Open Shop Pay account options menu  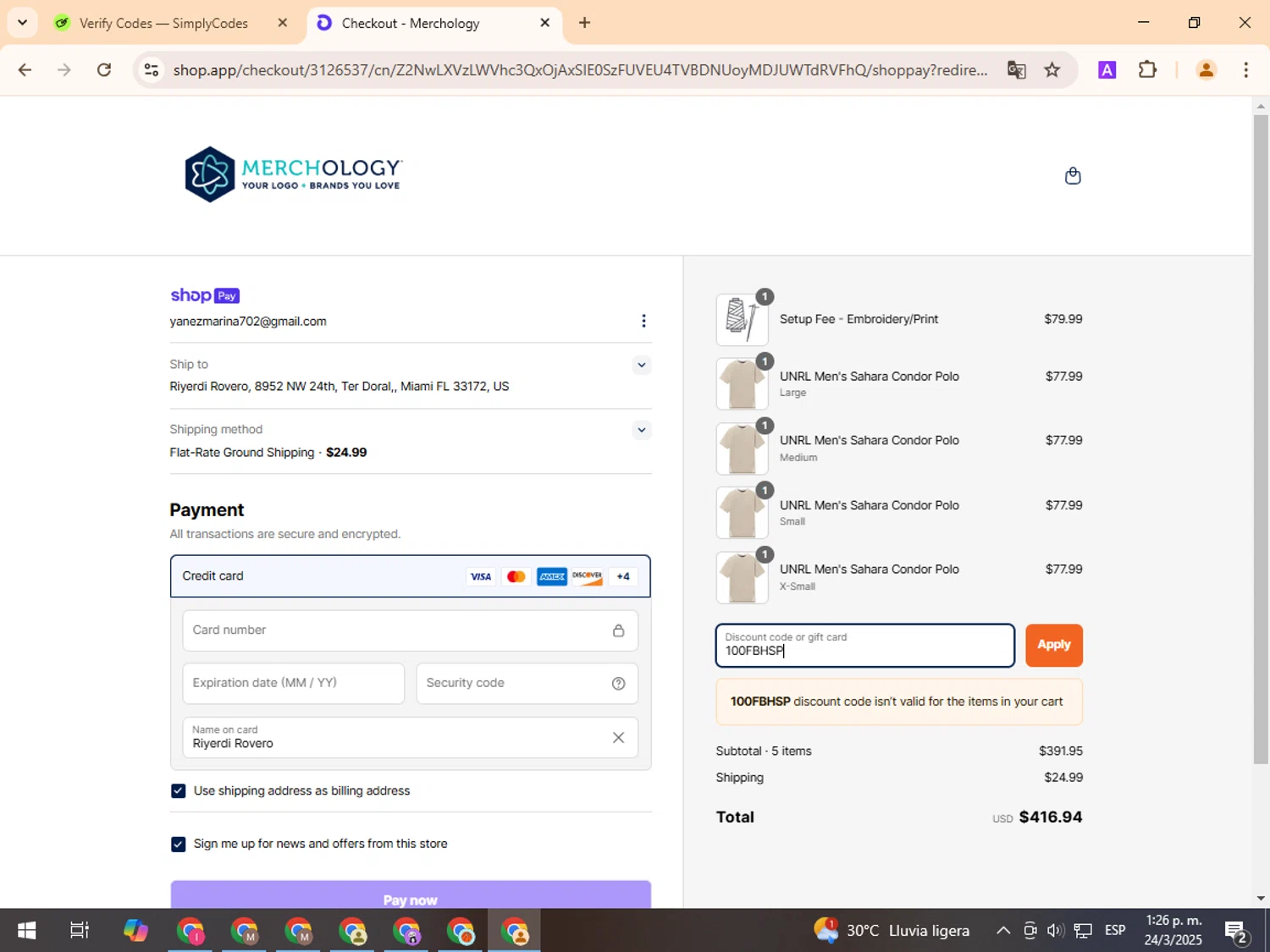(x=643, y=321)
